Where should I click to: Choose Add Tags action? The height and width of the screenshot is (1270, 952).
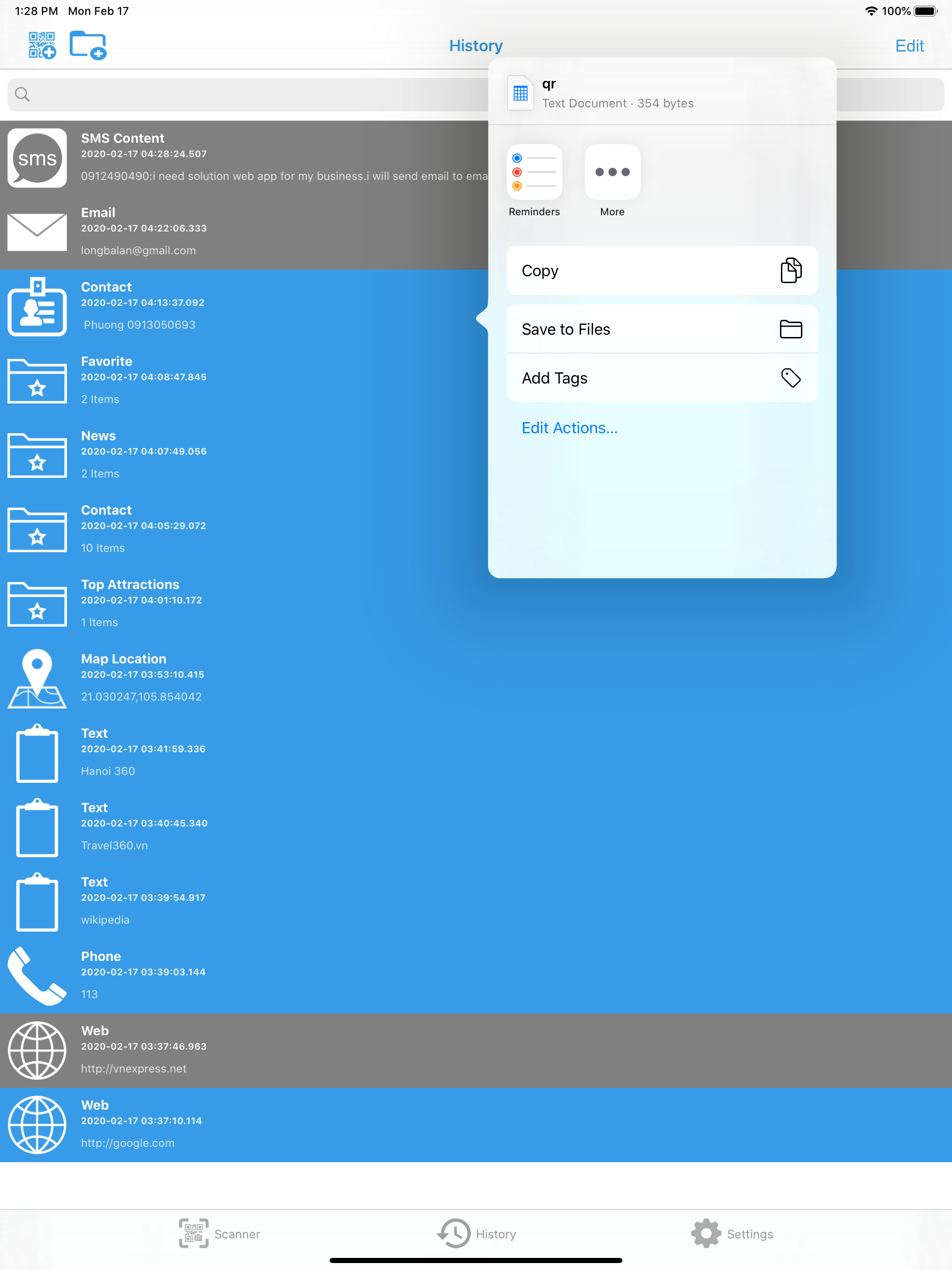coord(662,378)
